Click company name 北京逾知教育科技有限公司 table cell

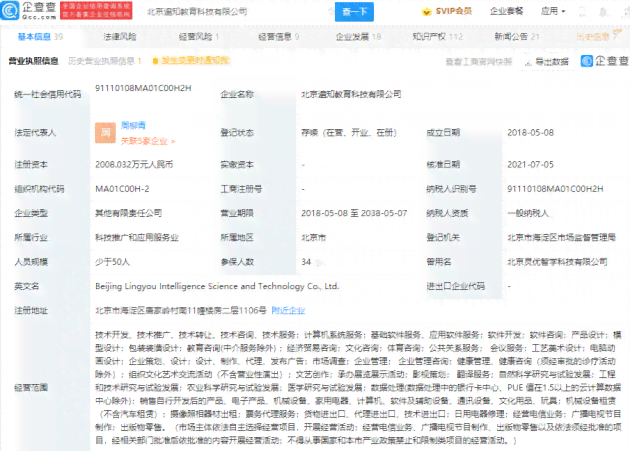tap(351, 94)
